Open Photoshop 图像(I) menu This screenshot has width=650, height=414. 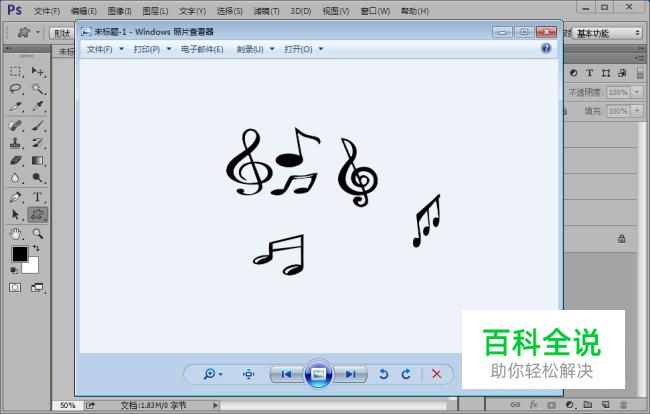click(119, 11)
